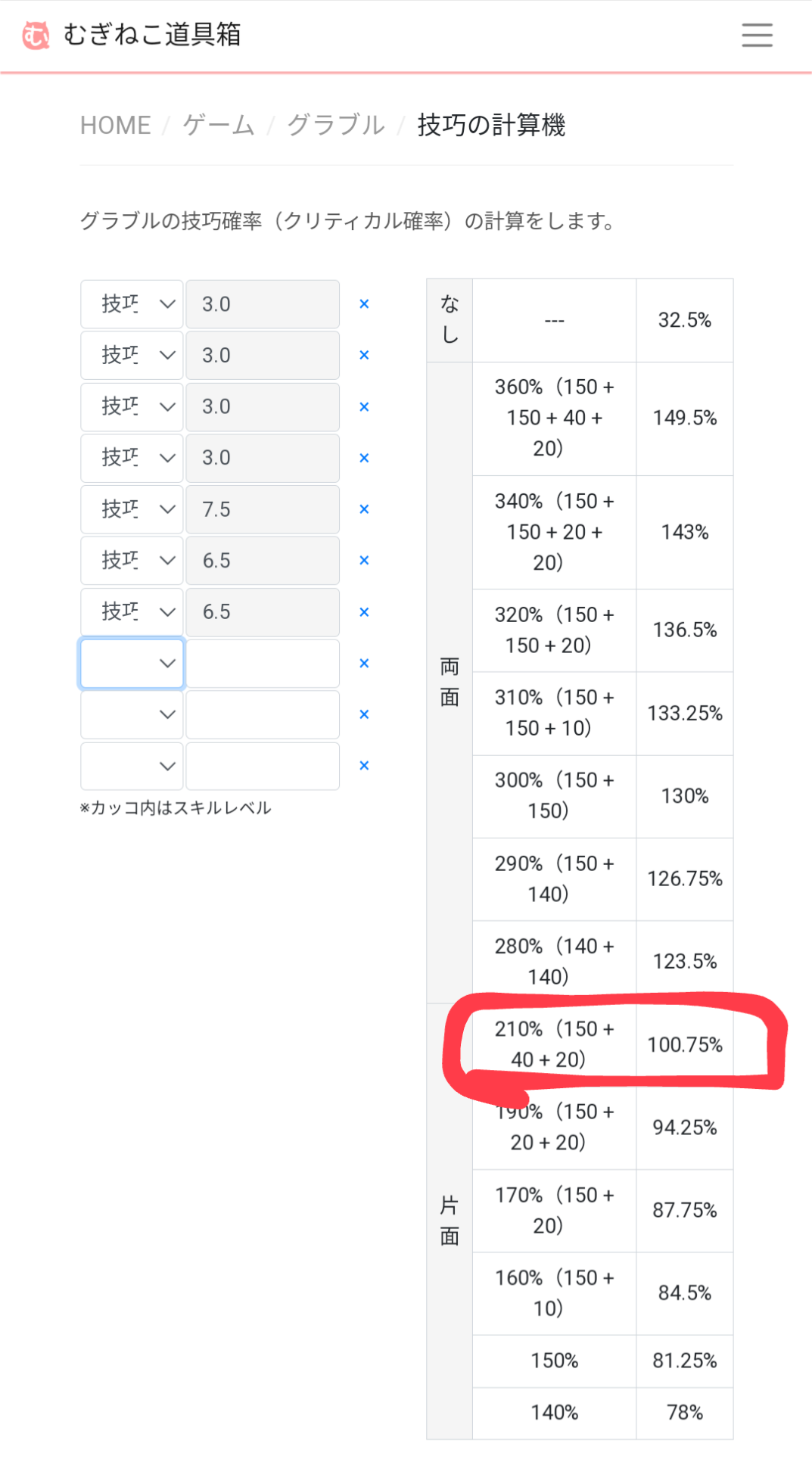
Task: Click the むぎねこ道具箱 site title
Action: (152, 35)
